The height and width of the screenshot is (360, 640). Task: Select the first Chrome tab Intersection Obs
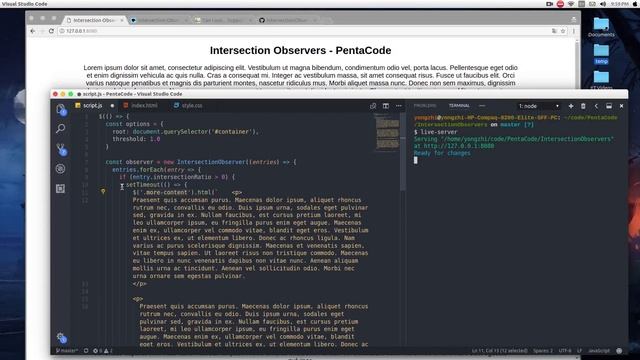click(x=95, y=20)
